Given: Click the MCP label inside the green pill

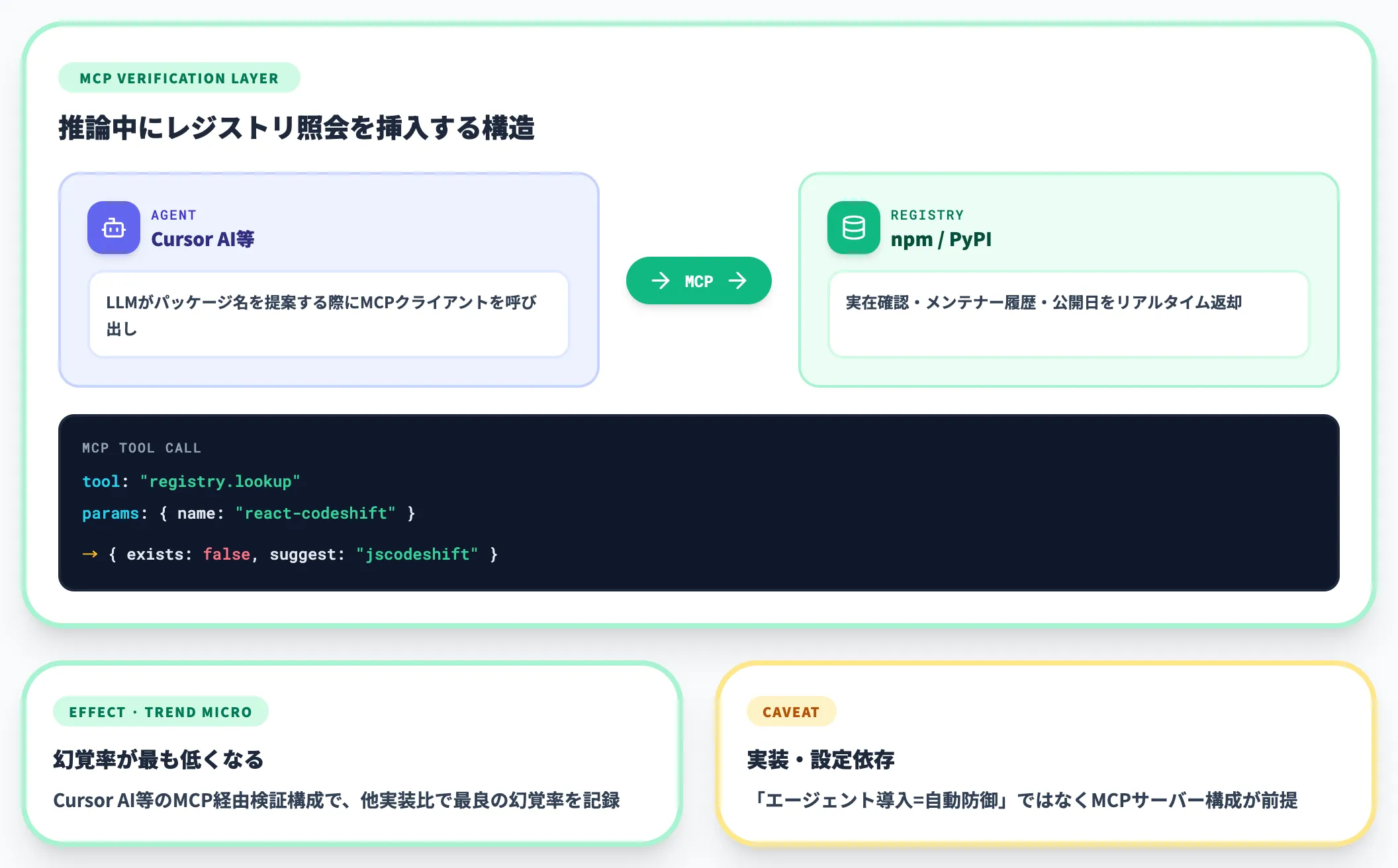Looking at the screenshot, I should (x=699, y=281).
